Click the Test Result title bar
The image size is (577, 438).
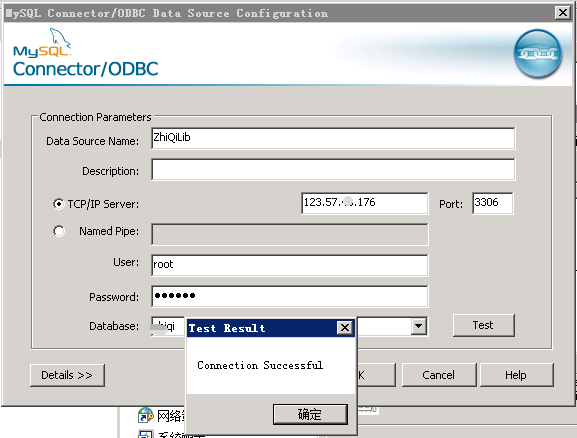pos(271,328)
